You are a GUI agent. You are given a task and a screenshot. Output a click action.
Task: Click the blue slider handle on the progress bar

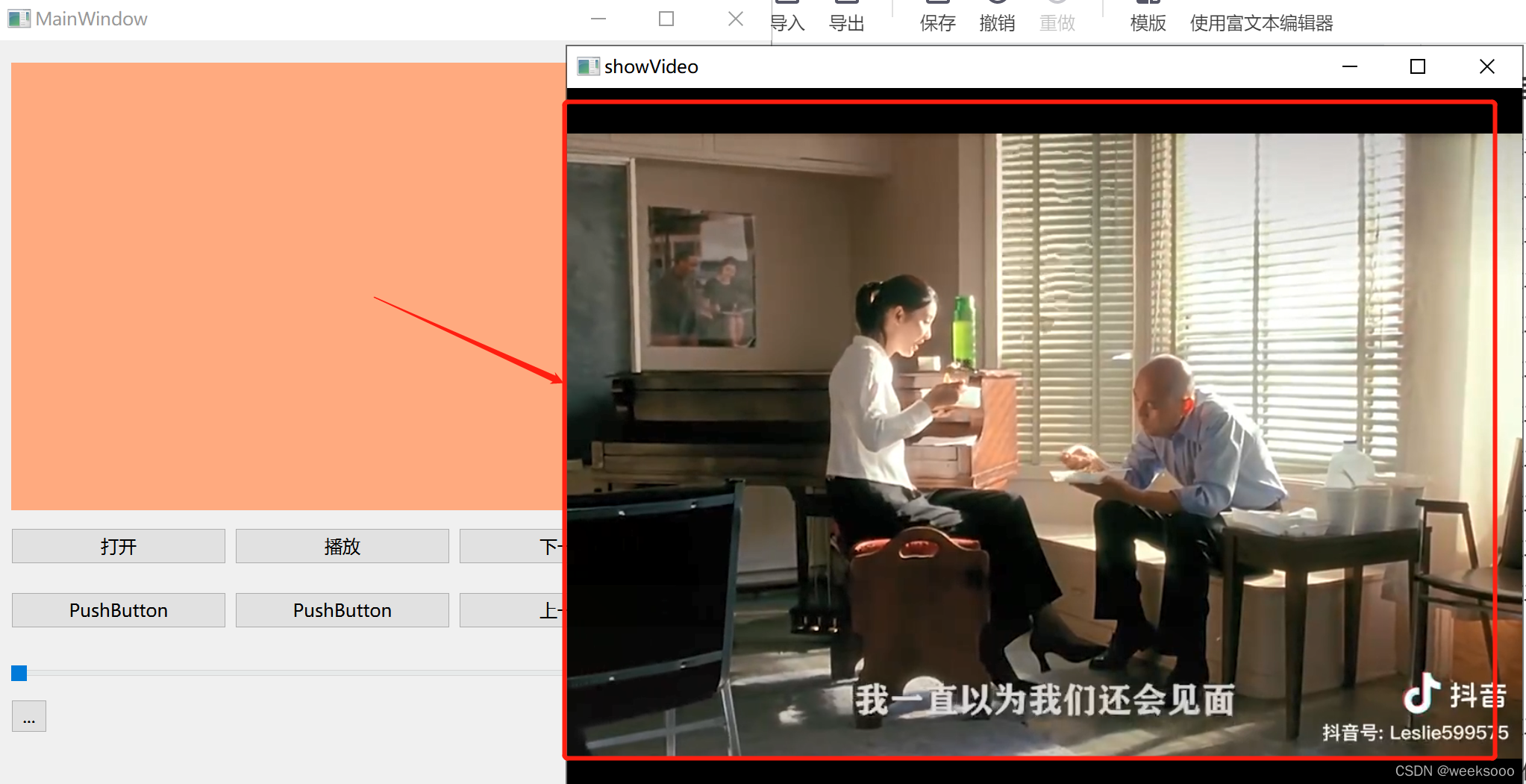19,674
